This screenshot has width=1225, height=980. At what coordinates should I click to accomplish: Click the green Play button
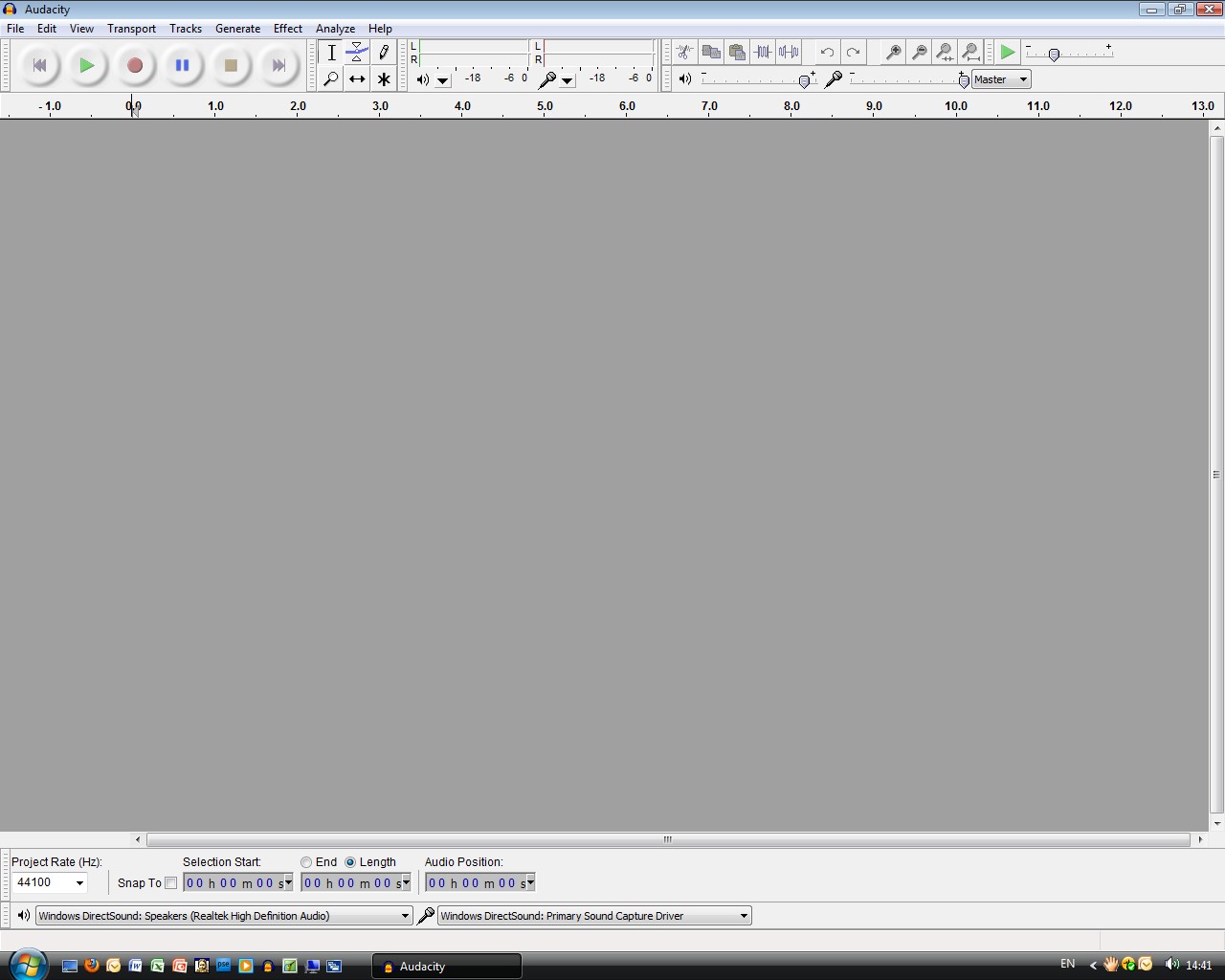(87, 65)
